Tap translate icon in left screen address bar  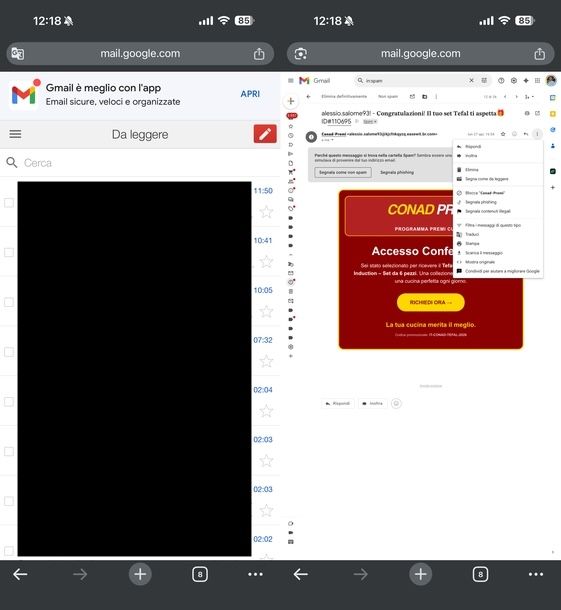pyautogui.click(x=18, y=54)
